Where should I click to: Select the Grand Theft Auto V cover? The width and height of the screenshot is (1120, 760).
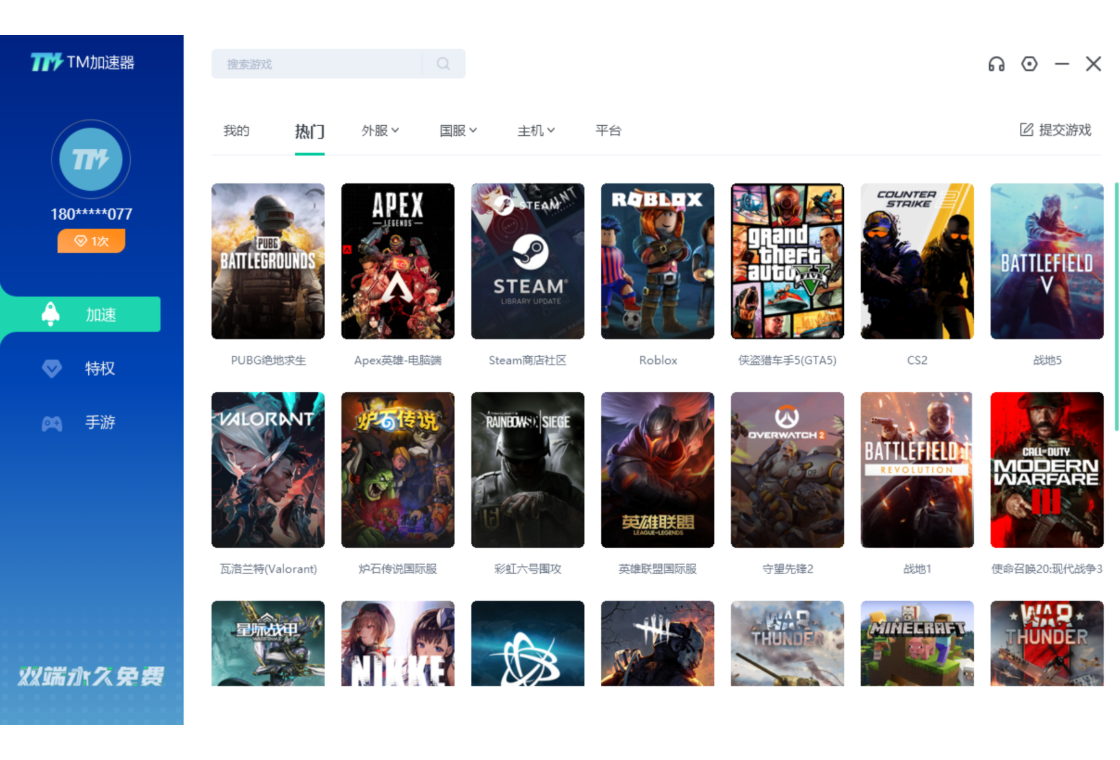(x=787, y=261)
